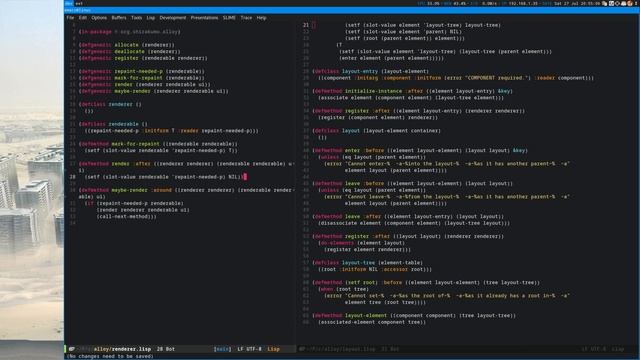Click 'mark-for-repaint' in the defmethod line
640x360 pixels.
coord(136,144)
